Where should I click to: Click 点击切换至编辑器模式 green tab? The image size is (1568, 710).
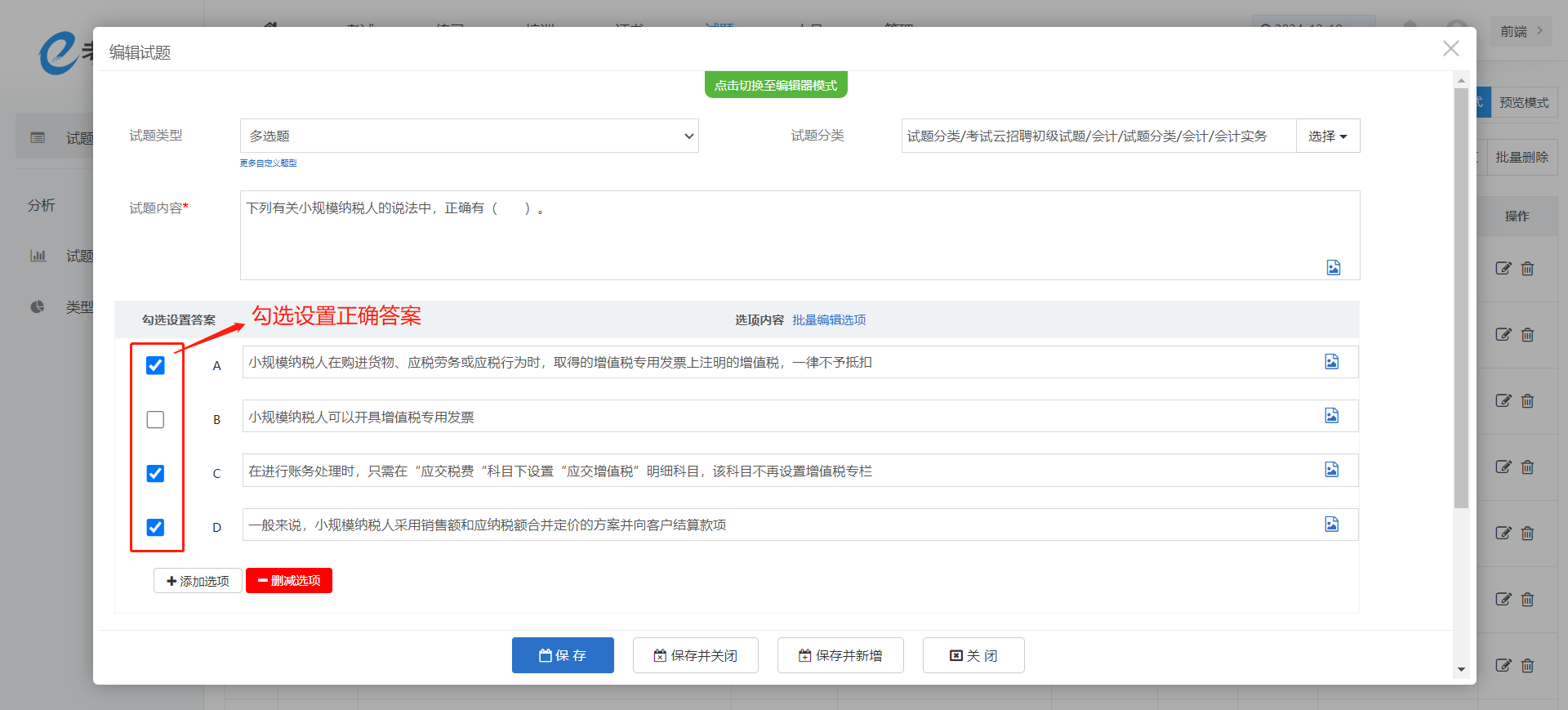[776, 85]
